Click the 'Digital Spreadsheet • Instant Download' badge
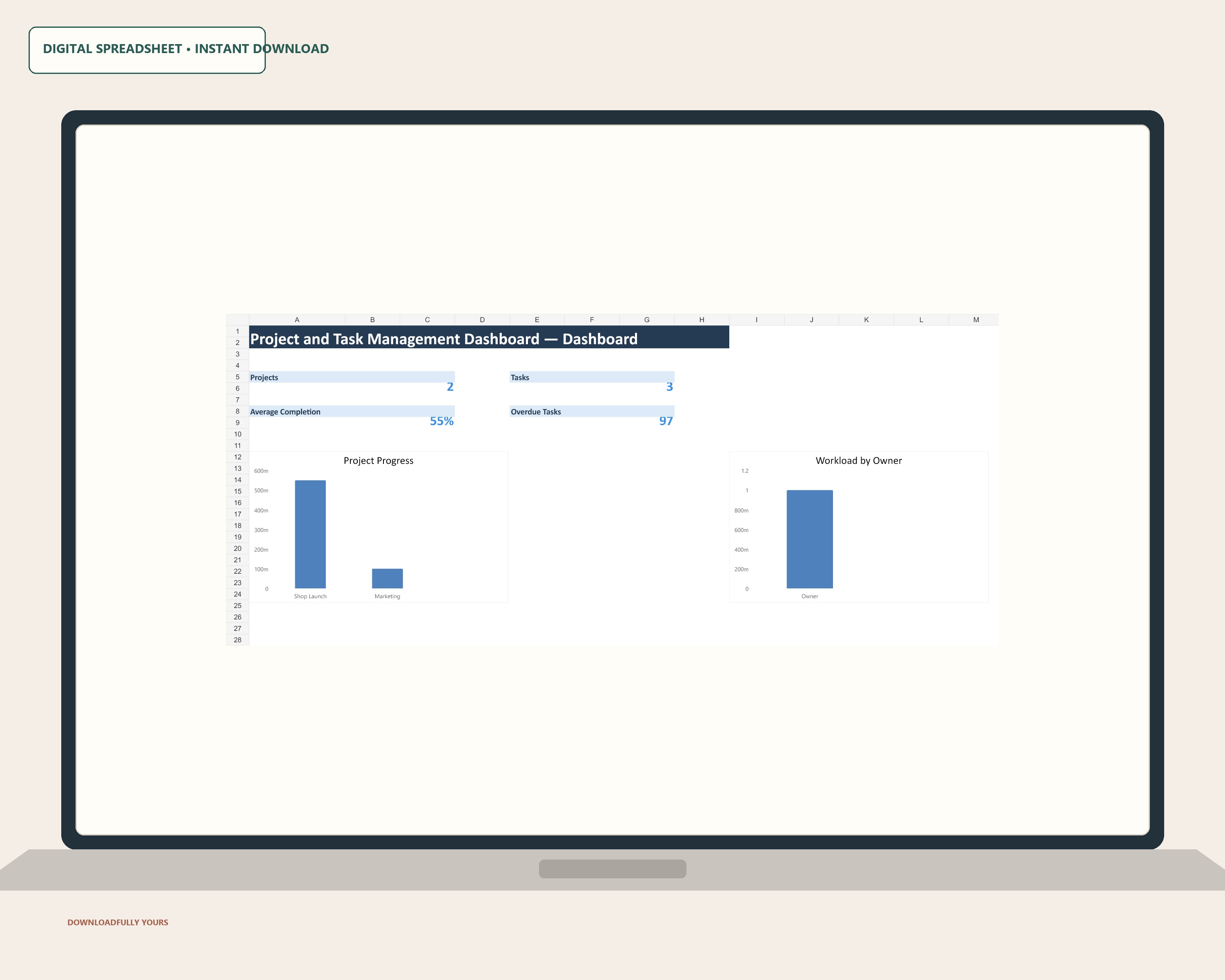This screenshot has height=980, width=1225. 147,50
